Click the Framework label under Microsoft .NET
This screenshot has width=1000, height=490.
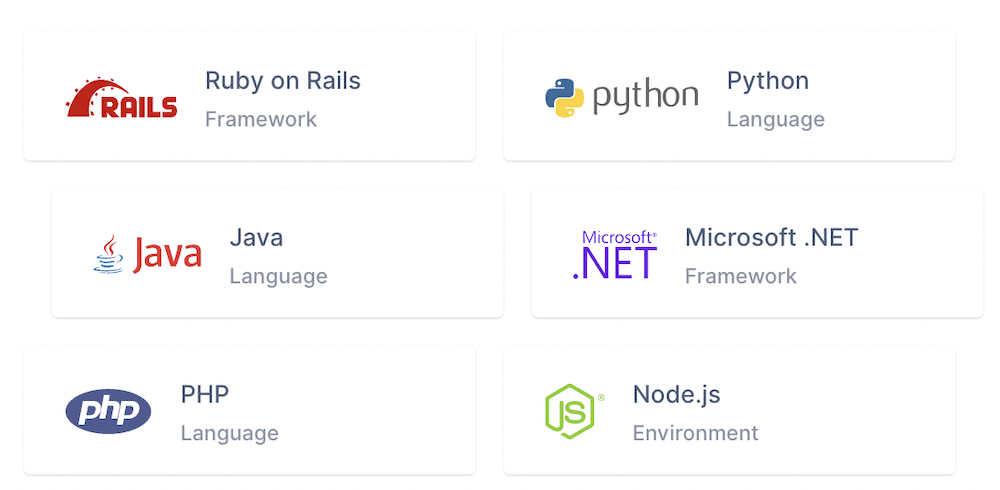pyautogui.click(x=740, y=276)
